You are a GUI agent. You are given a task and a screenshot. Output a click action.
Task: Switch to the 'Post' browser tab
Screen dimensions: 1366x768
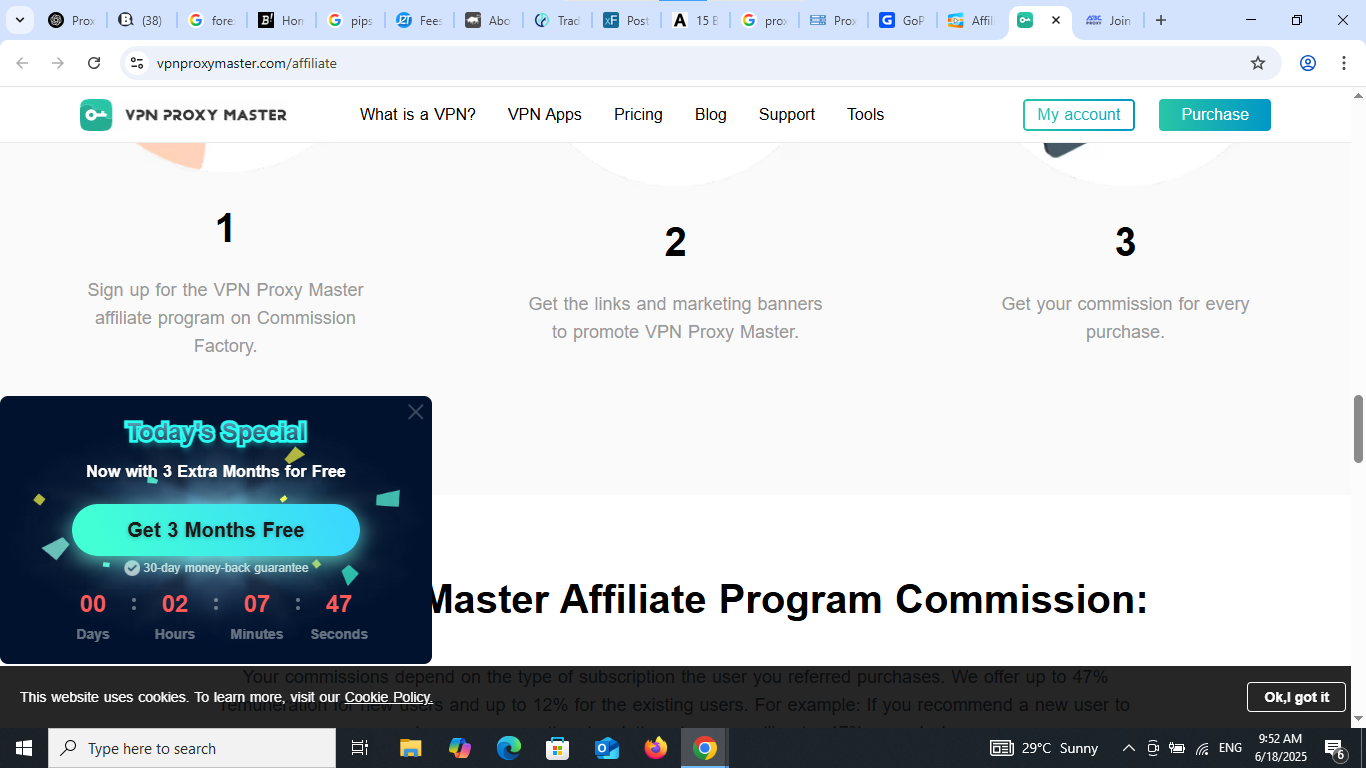626,20
